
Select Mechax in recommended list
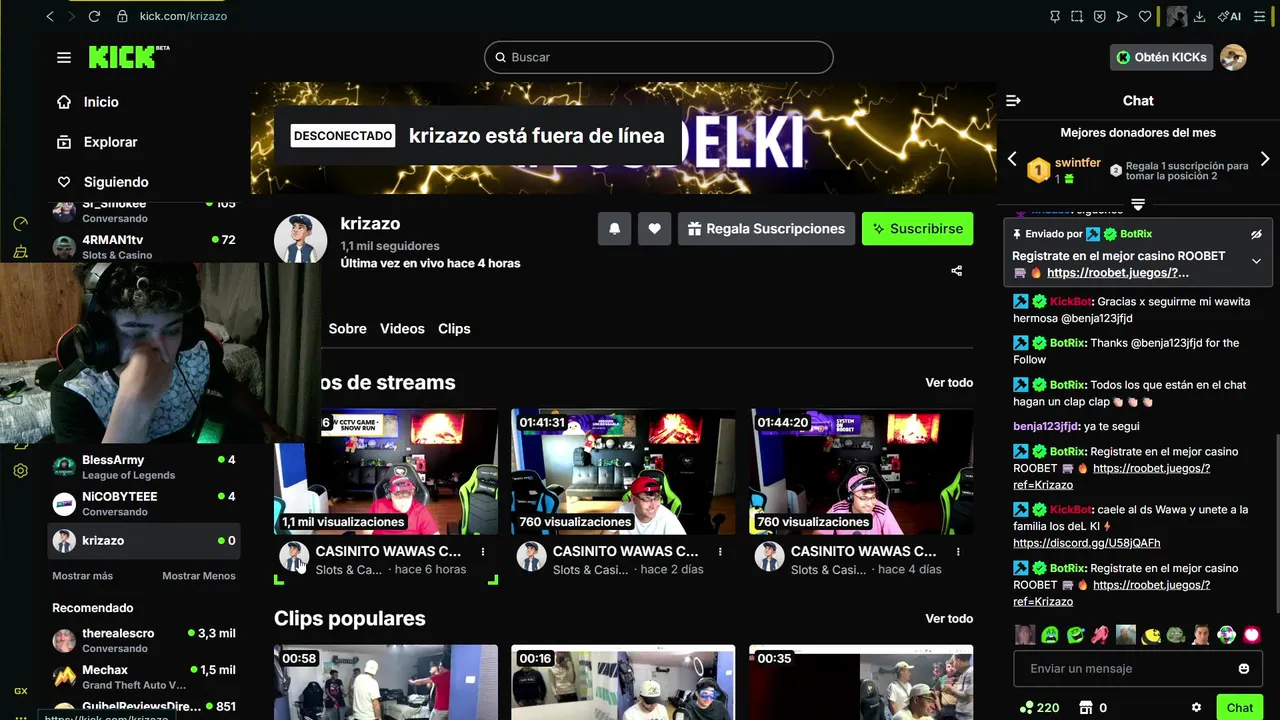145,677
